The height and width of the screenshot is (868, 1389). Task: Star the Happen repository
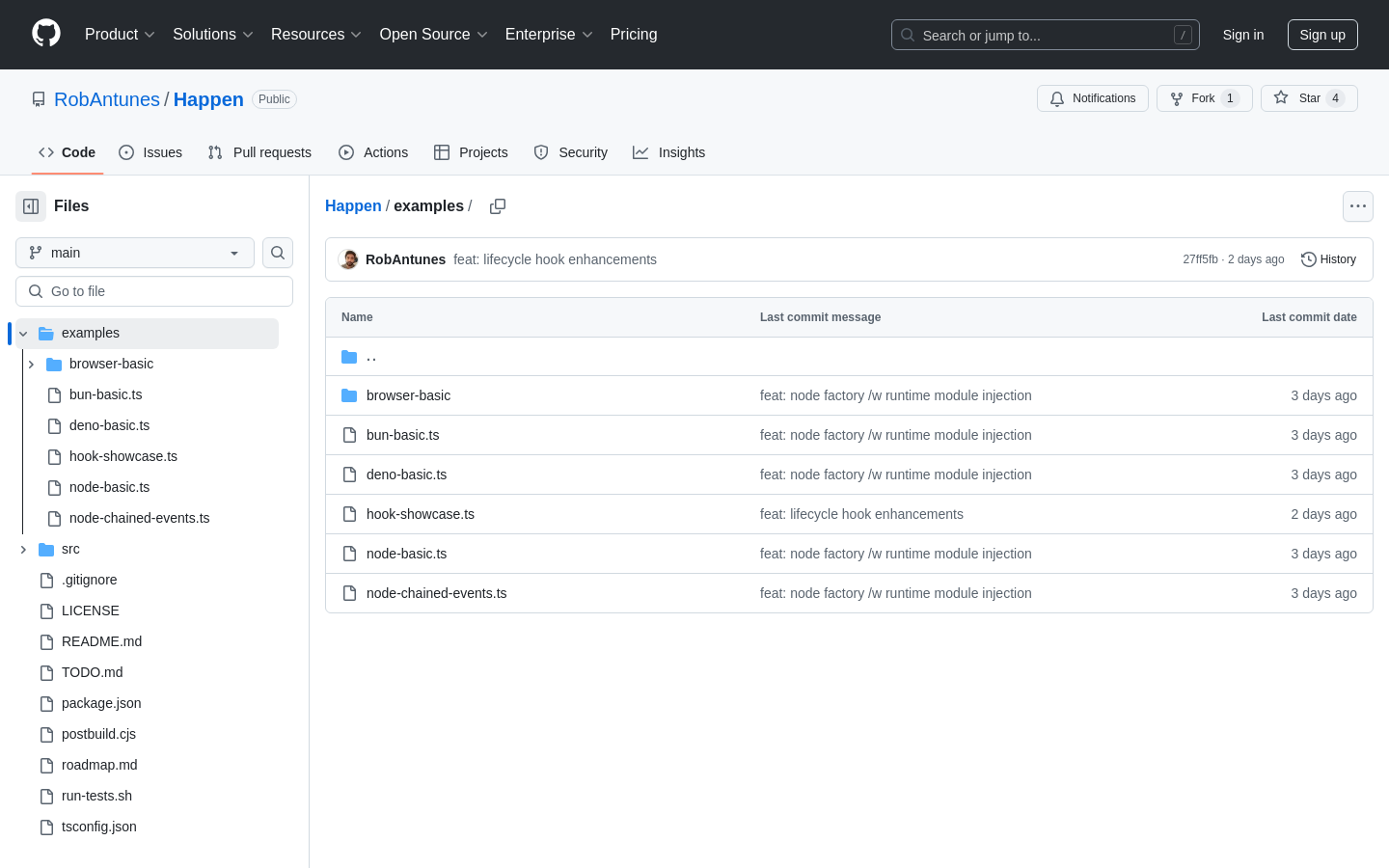coord(1309,98)
